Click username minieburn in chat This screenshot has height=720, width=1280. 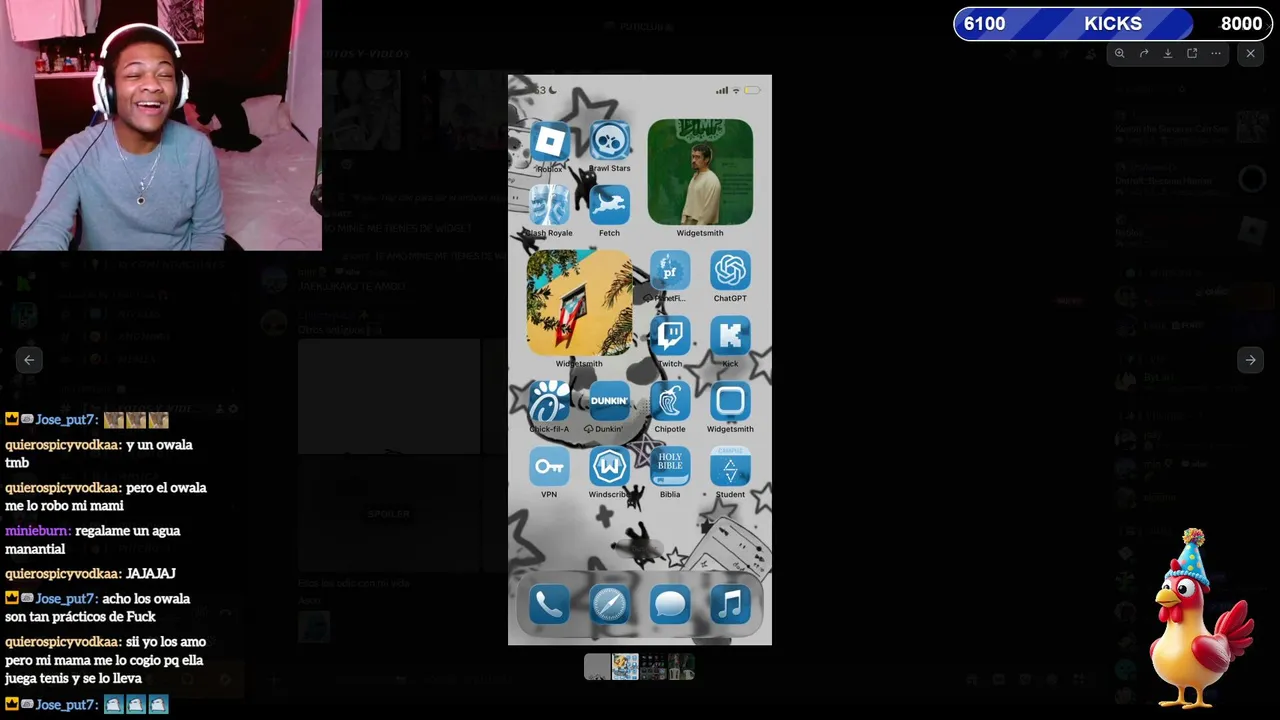37,531
